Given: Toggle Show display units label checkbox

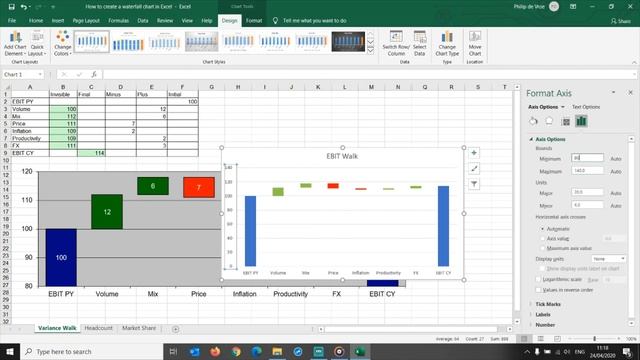Looking at the screenshot, I should click(x=542, y=269).
